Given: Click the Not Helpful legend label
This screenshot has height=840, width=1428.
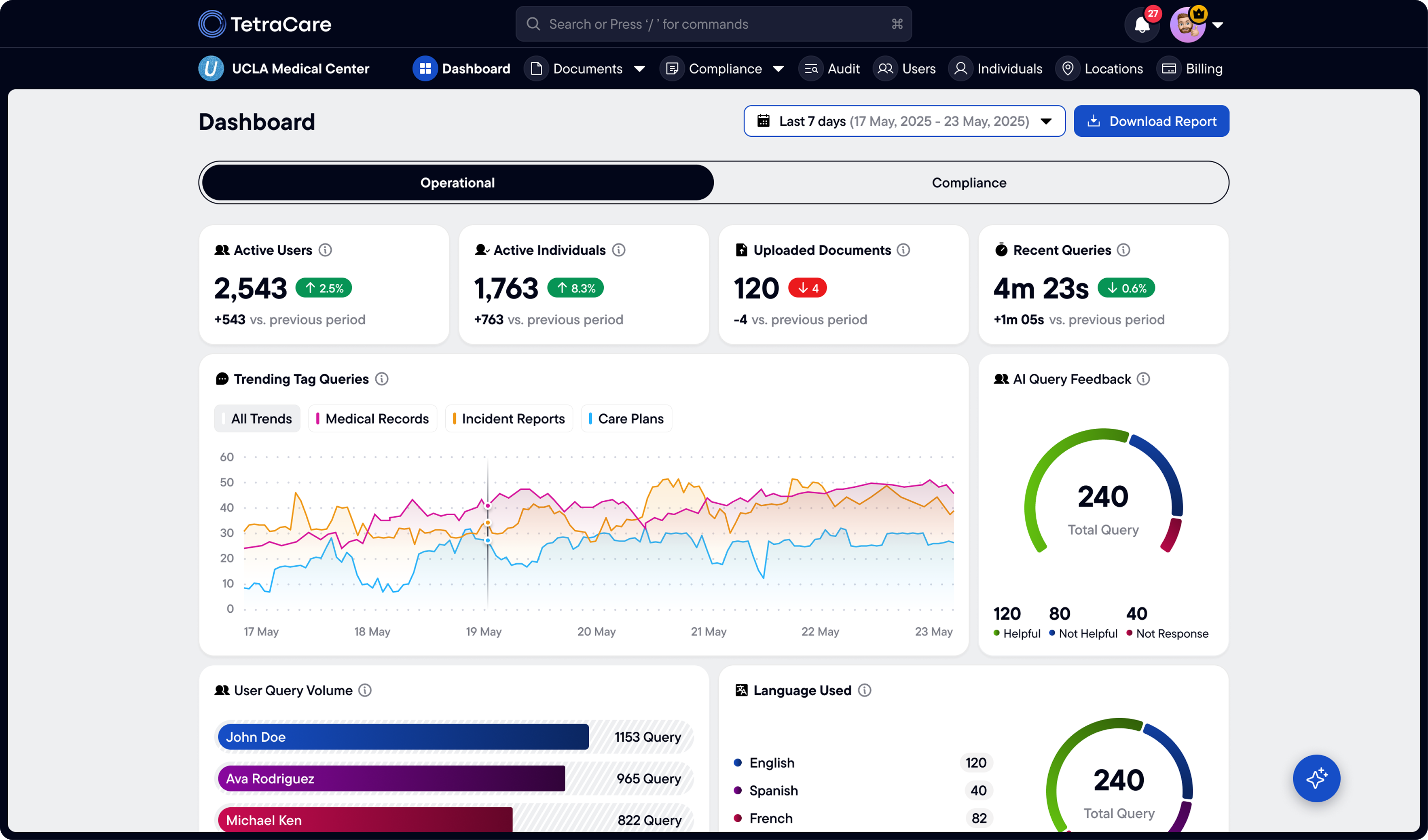Looking at the screenshot, I should coord(1088,633).
